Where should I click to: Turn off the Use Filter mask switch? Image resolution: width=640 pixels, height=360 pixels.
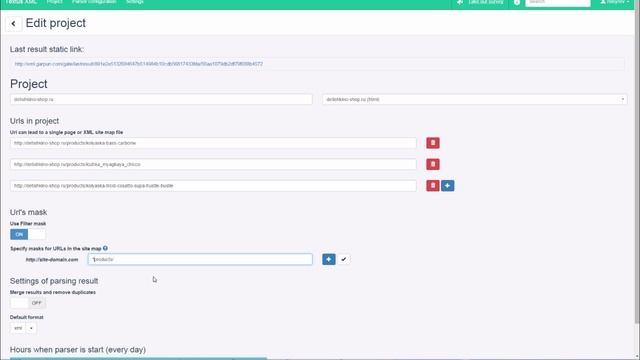(x=28, y=234)
